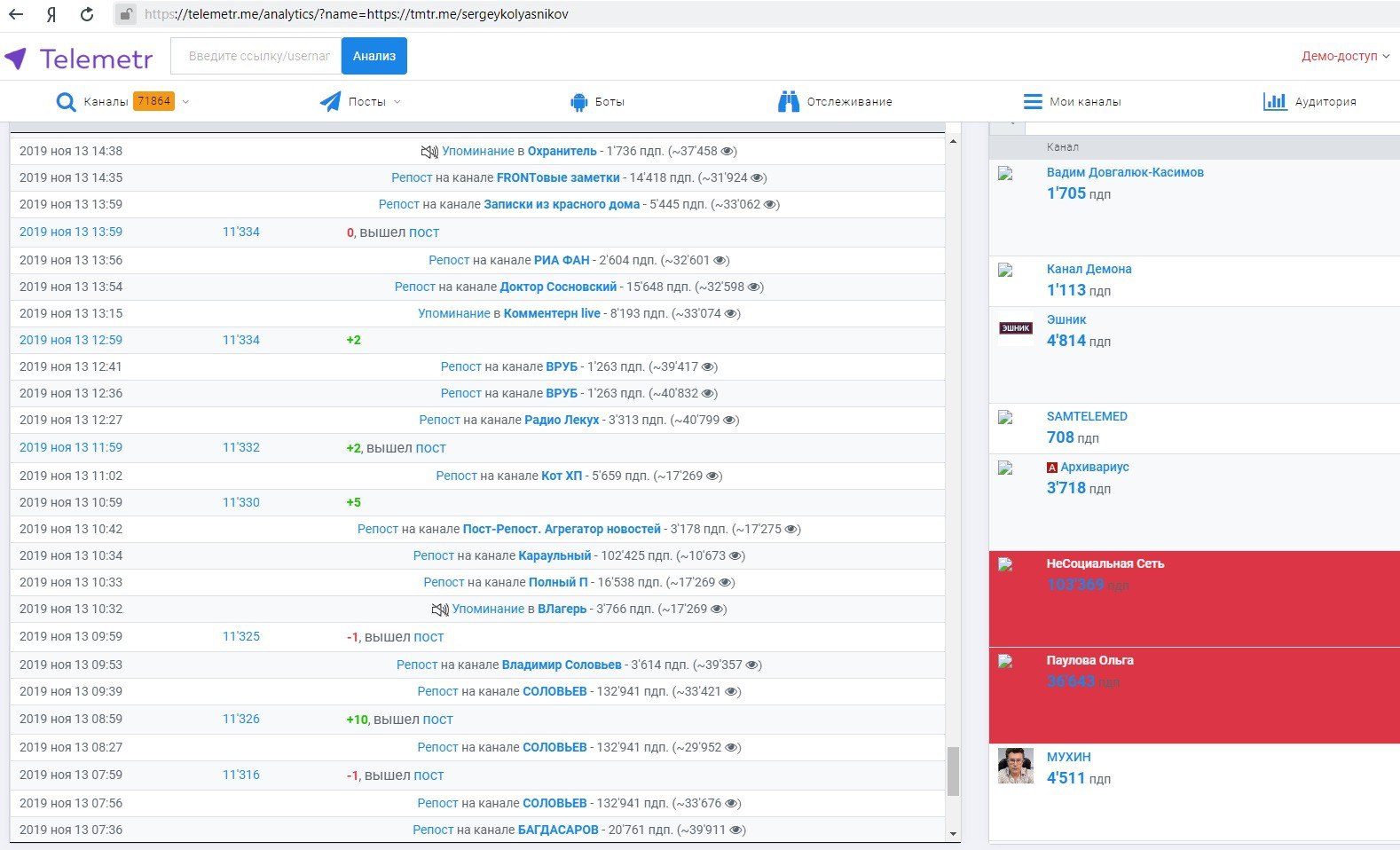Image resolution: width=1400 pixels, height=850 pixels.
Task: Open Вадим Довгалюк-Касимов channel
Action: click(x=1125, y=173)
